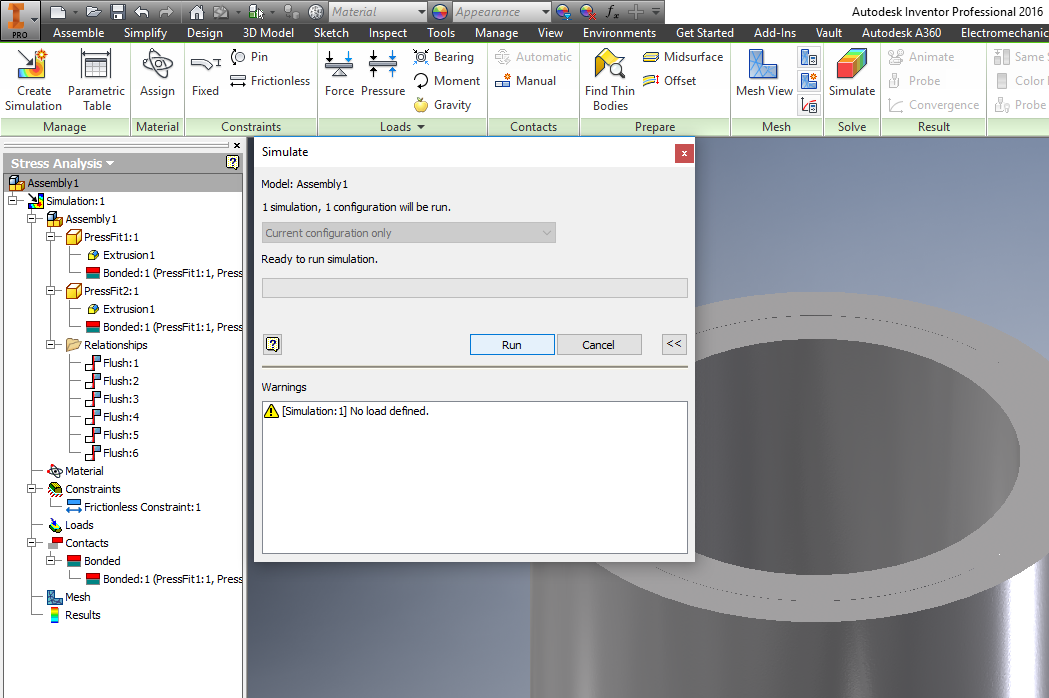The width and height of the screenshot is (1049, 698).
Task: Open the Find Thin Bodies tool
Action: click(609, 80)
